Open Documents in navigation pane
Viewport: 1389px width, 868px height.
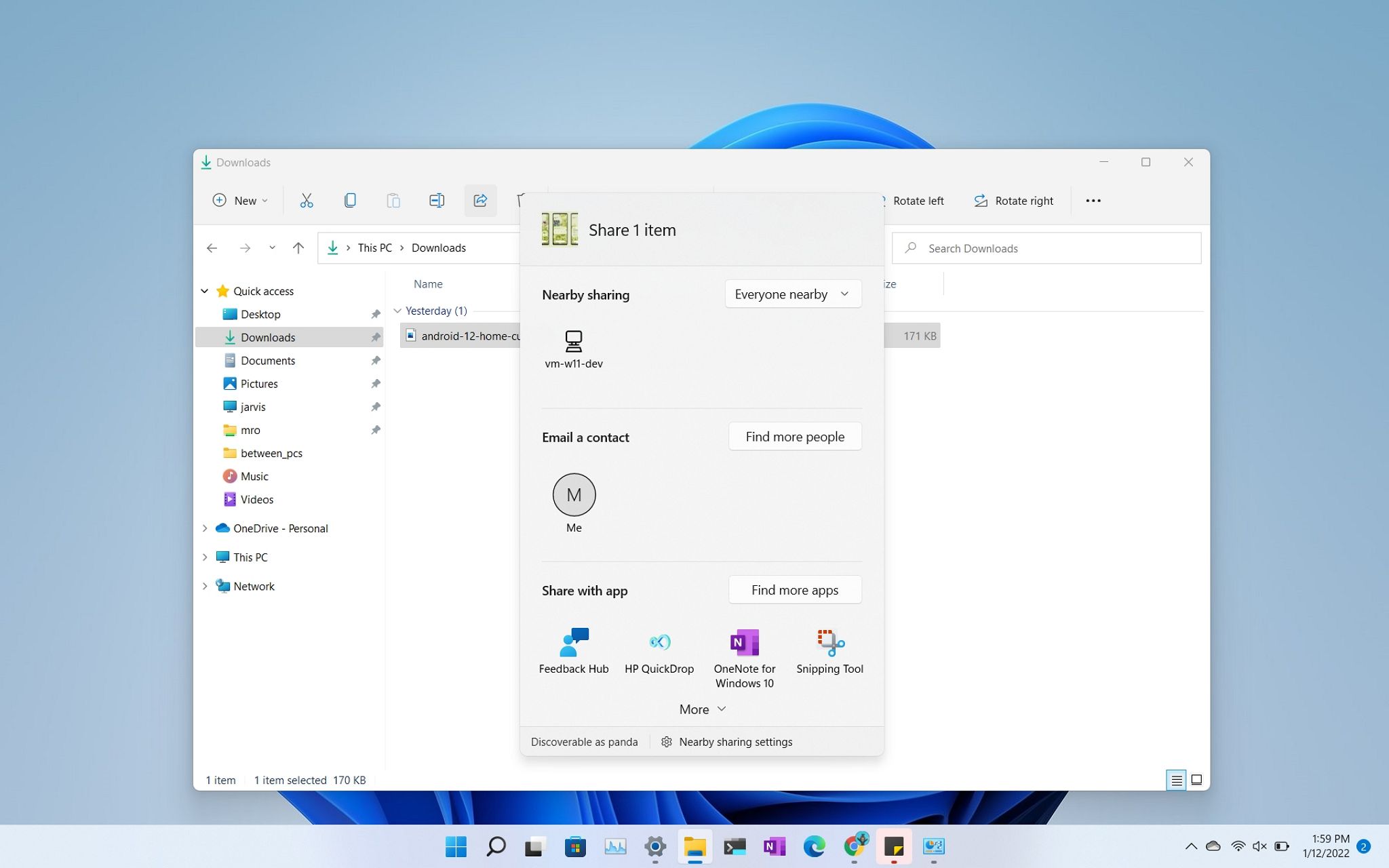pyautogui.click(x=268, y=360)
